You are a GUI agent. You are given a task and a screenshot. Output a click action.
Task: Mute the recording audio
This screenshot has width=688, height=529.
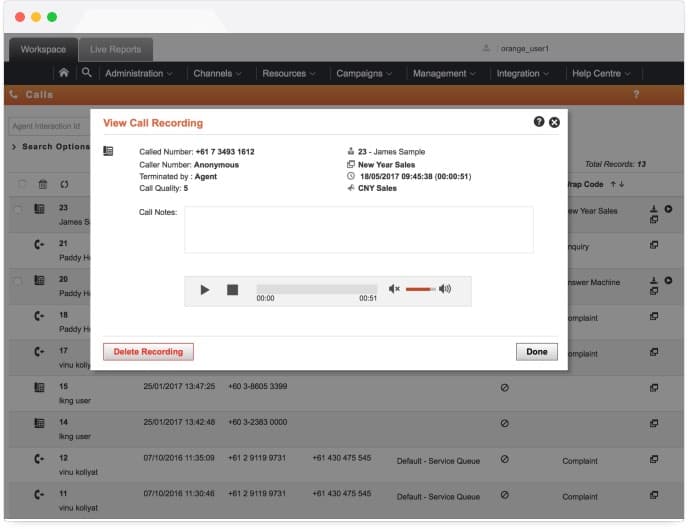click(x=394, y=289)
